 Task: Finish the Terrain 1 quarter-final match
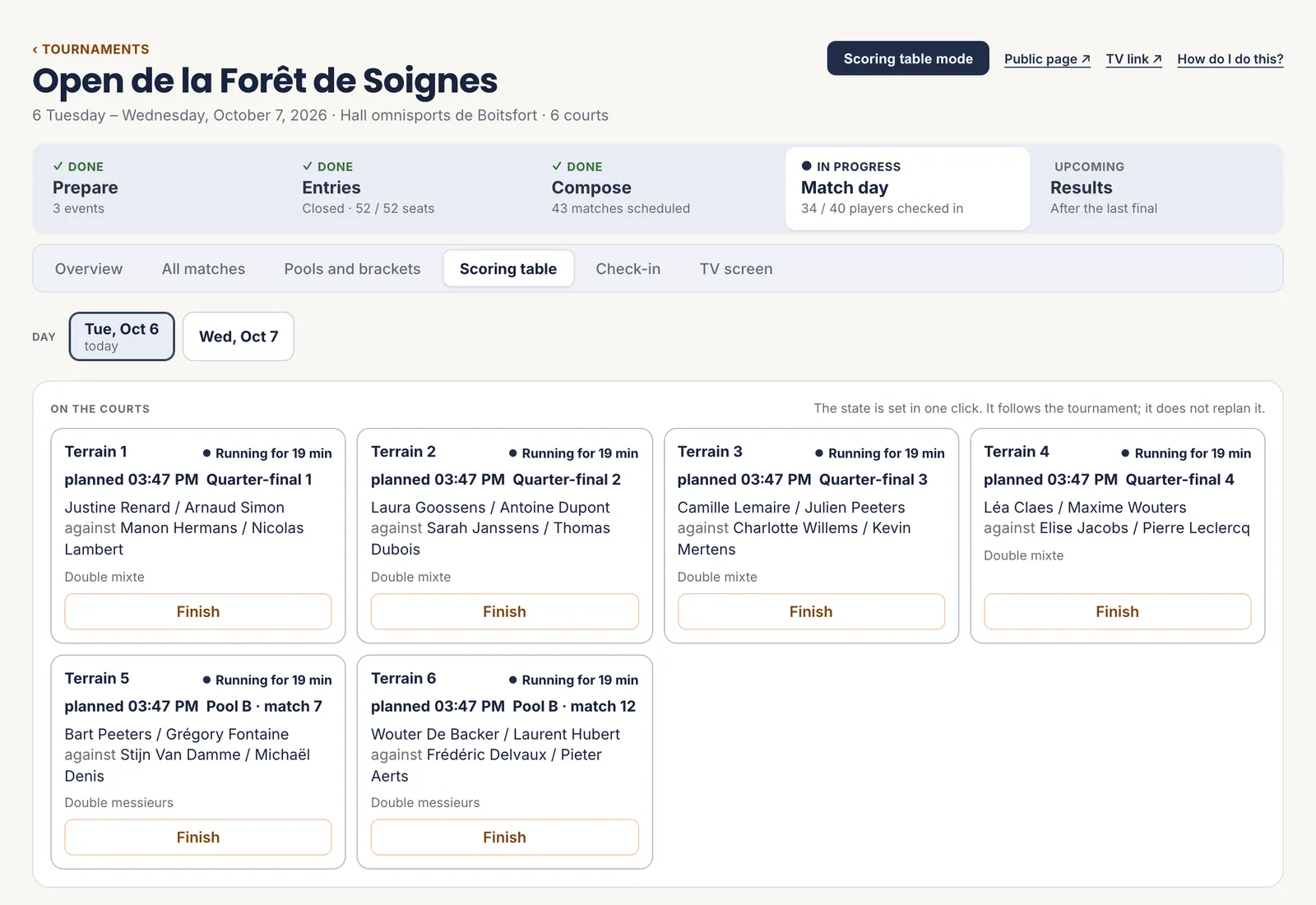pos(198,611)
